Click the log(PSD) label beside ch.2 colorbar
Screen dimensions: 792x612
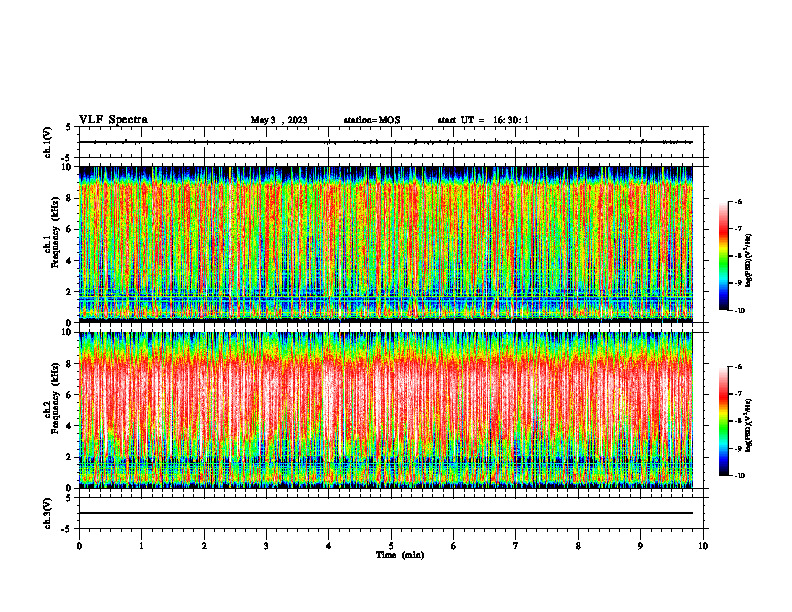pyautogui.click(x=749, y=425)
